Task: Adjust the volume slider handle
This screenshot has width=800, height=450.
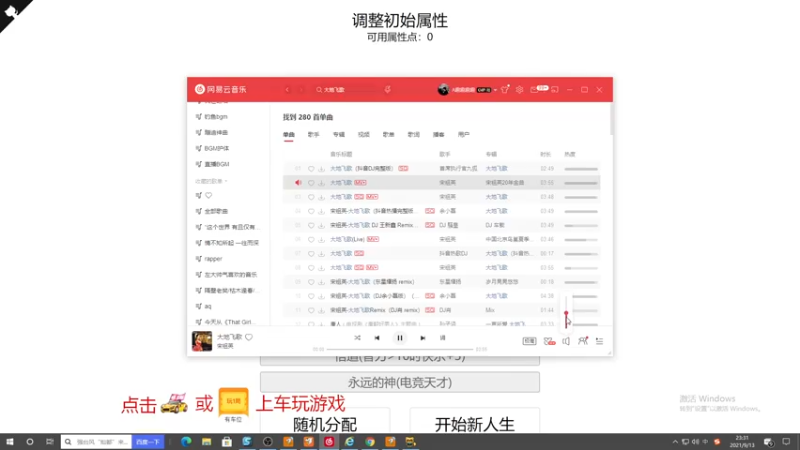Action: click(x=566, y=313)
